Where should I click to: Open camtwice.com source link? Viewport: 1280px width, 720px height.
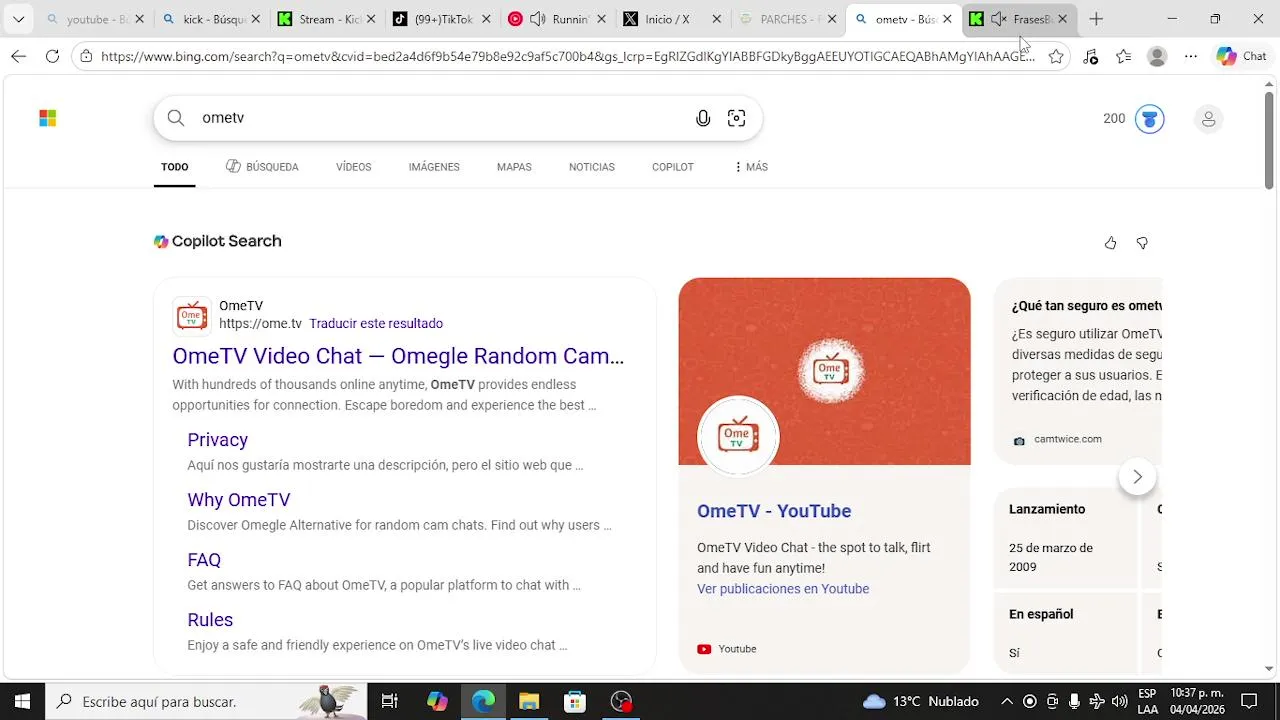point(1068,439)
